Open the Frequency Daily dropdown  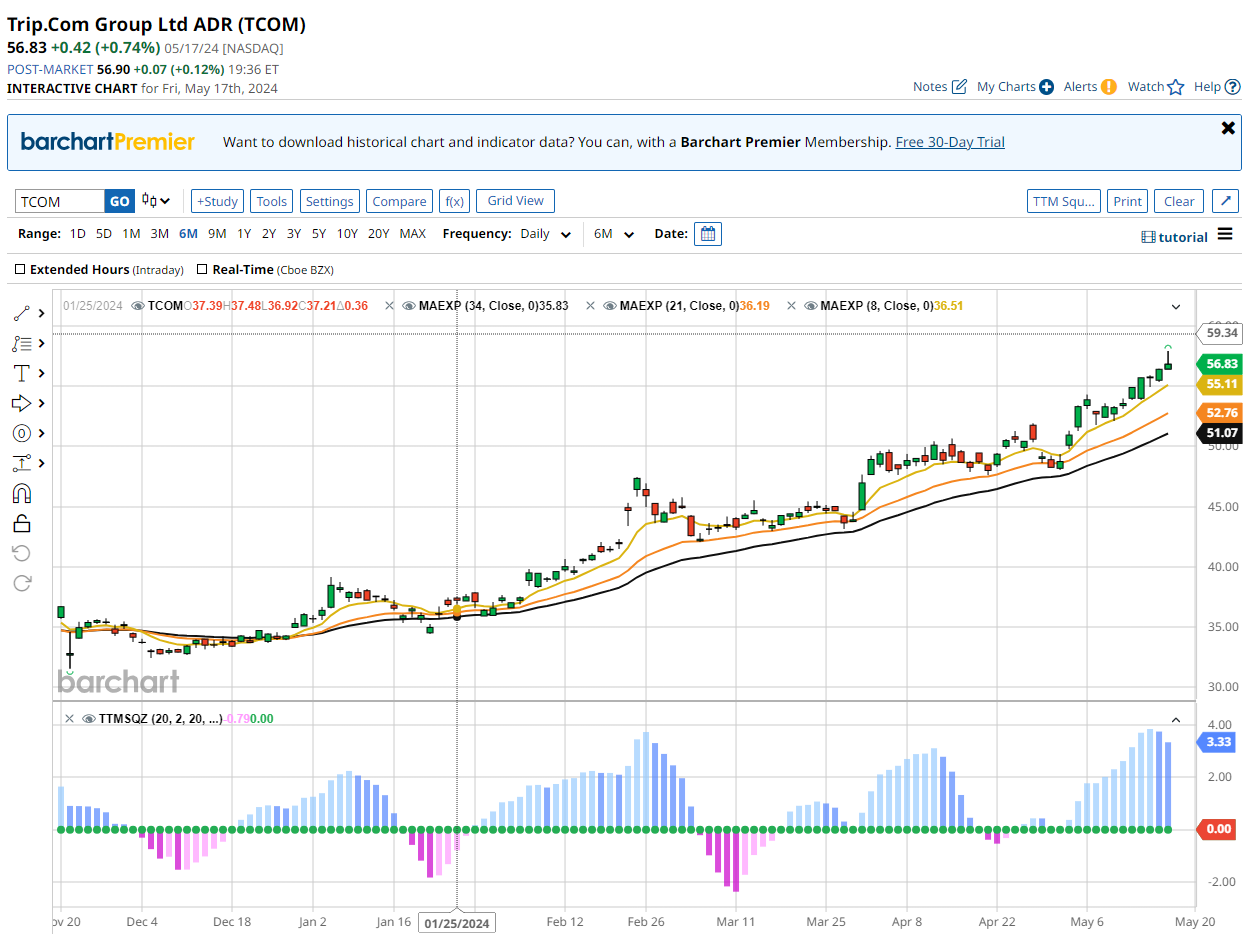(546, 234)
